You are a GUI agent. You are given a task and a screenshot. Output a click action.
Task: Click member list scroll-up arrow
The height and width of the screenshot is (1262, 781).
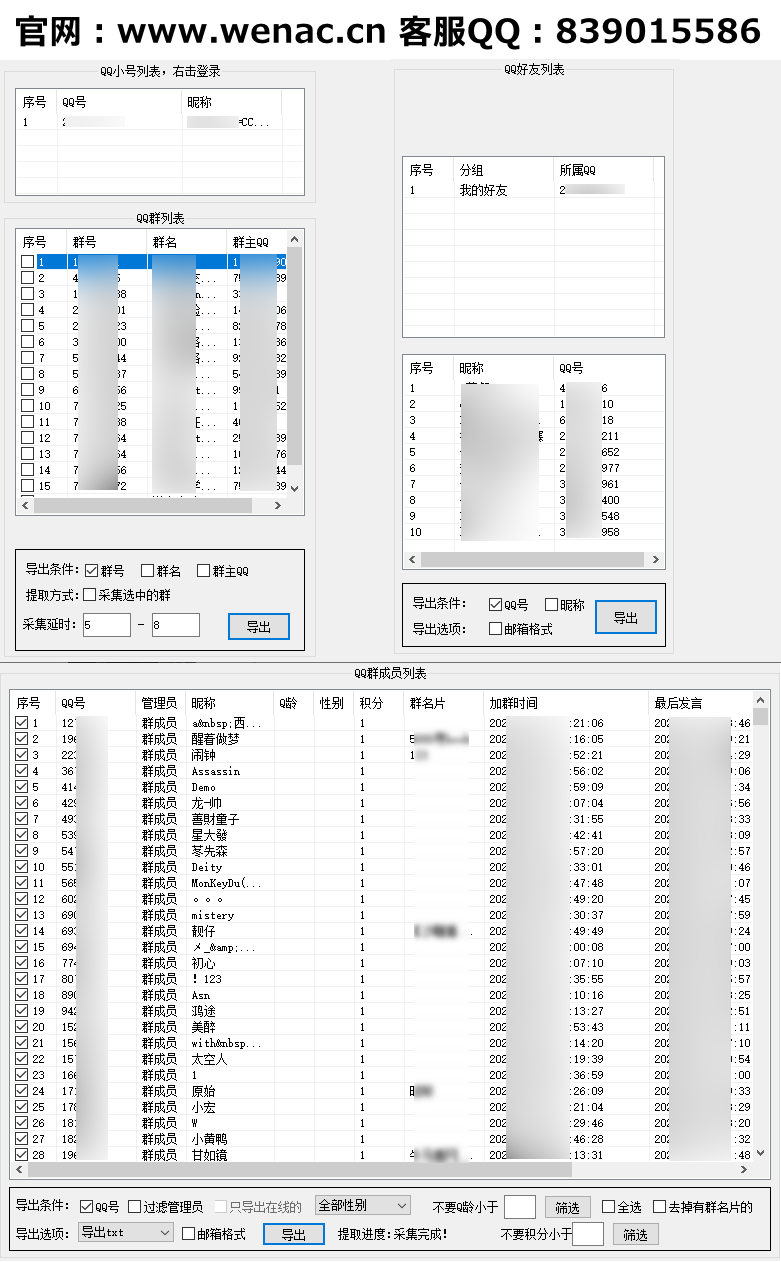761,699
